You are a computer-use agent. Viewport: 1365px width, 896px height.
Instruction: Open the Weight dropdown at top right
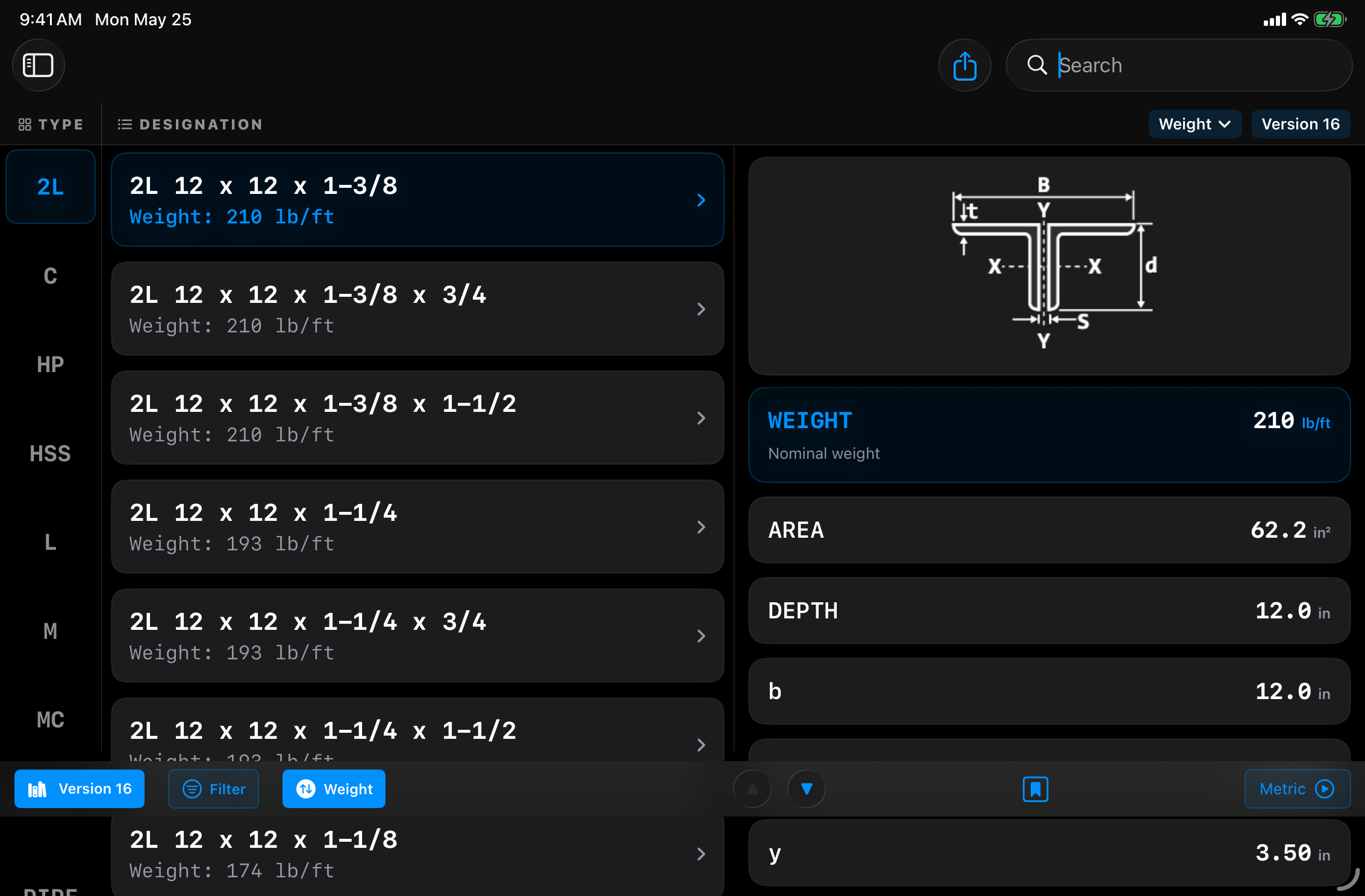tap(1195, 124)
